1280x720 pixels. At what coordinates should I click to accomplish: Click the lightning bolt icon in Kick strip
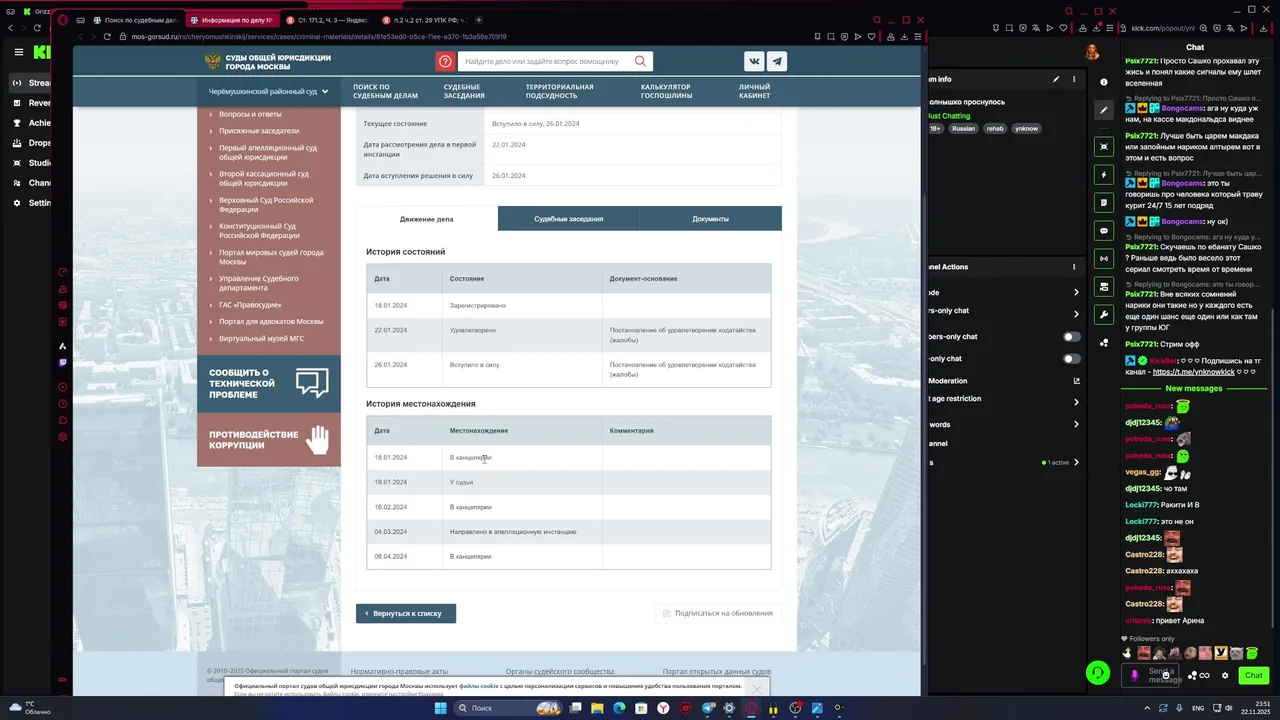1104,174
